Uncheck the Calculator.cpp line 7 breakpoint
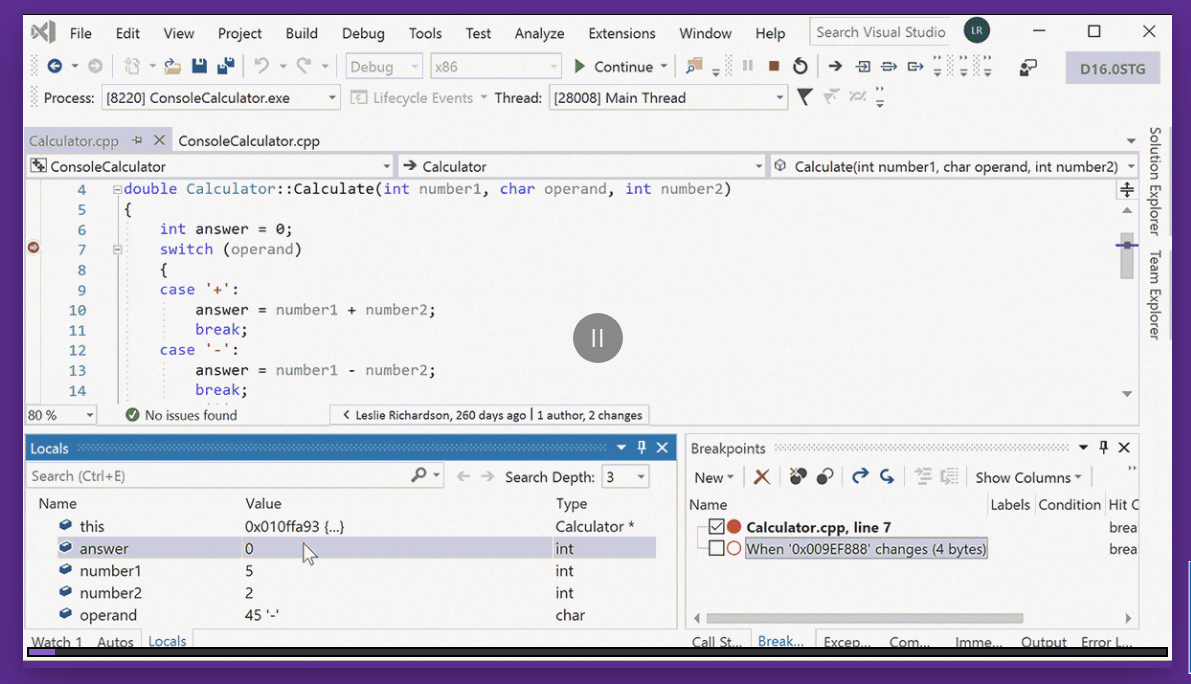Image resolution: width=1191 pixels, height=684 pixels. point(715,526)
